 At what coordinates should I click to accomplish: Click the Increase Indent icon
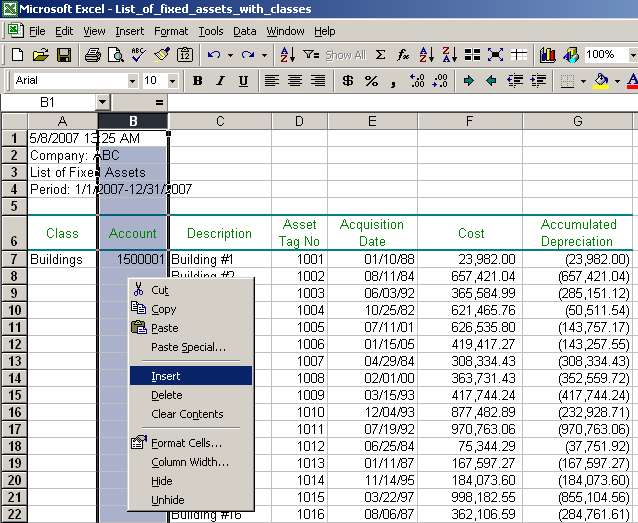point(538,81)
